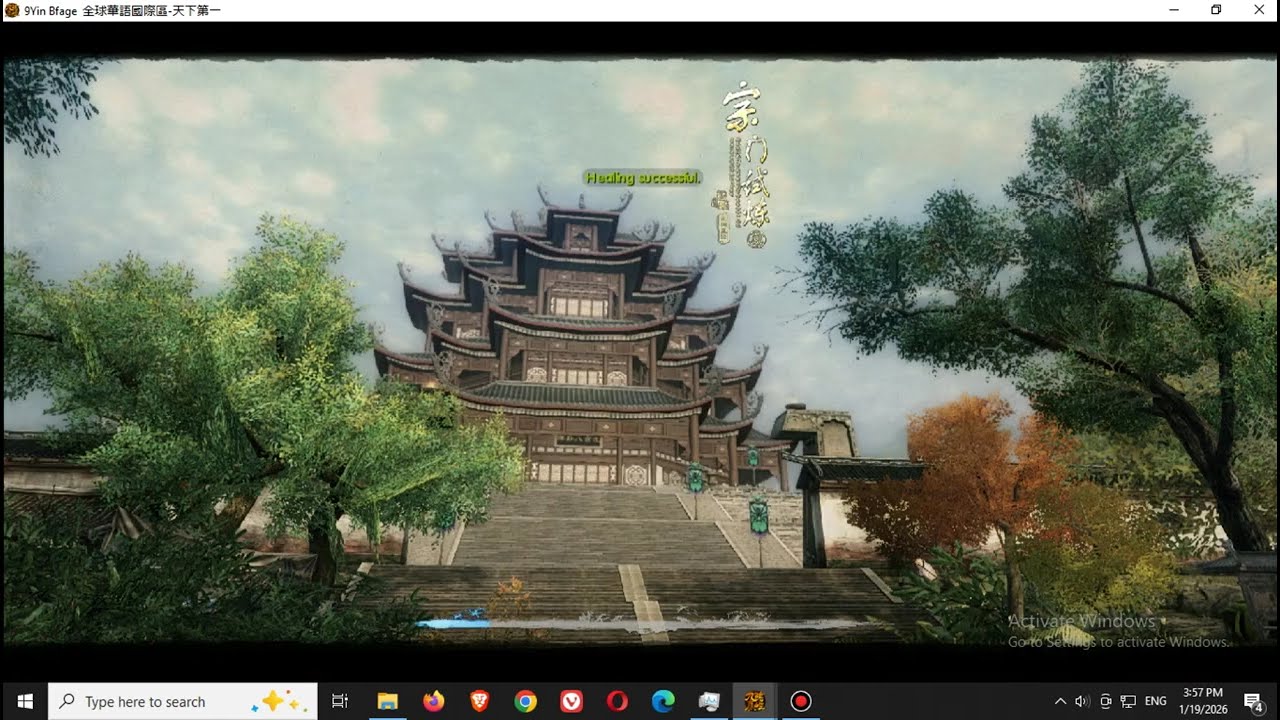The height and width of the screenshot is (720, 1280).
Task: Open File Explorer from the taskbar
Action: pyautogui.click(x=387, y=701)
